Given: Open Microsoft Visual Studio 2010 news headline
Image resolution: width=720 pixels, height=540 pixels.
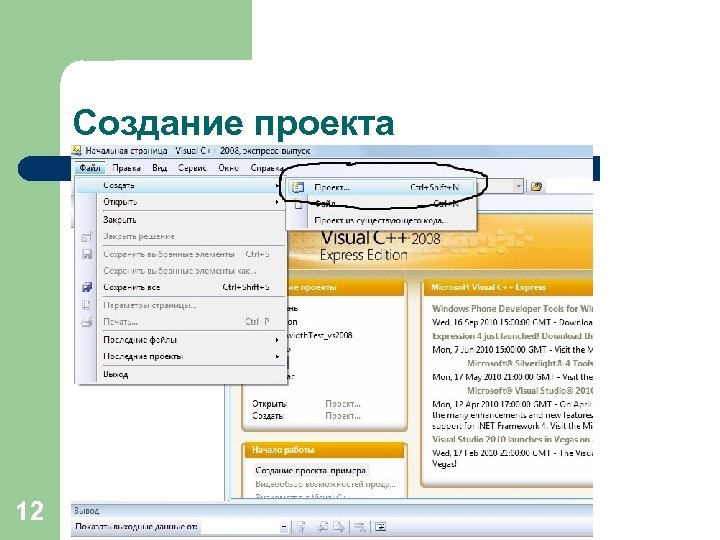Looking at the screenshot, I should pyautogui.click(x=529, y=391).
